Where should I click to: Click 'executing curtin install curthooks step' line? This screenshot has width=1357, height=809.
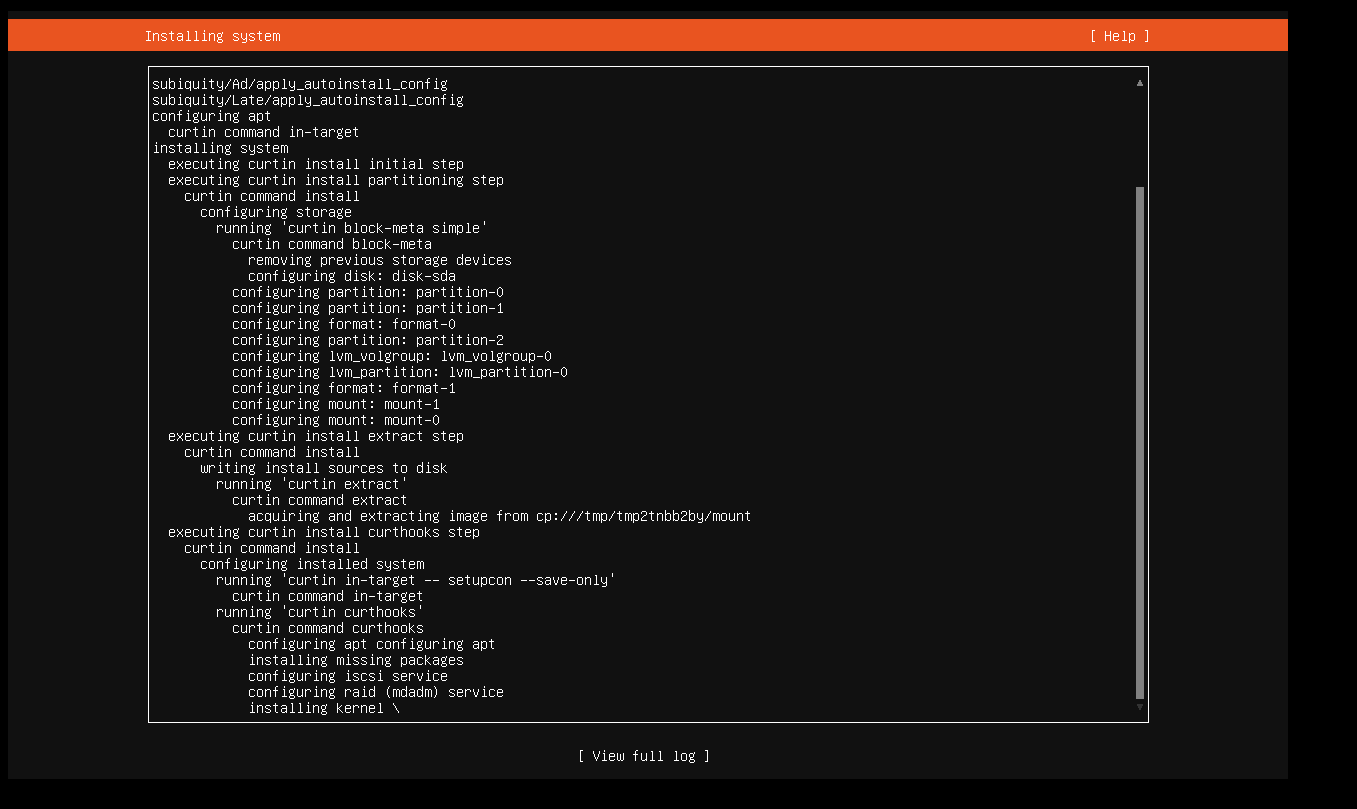pyautogui.click(x=324, y=532)
